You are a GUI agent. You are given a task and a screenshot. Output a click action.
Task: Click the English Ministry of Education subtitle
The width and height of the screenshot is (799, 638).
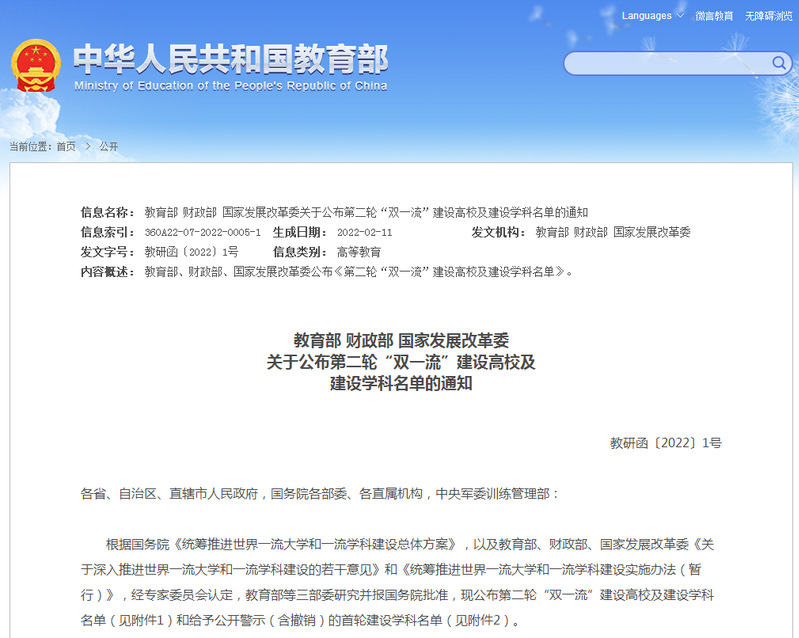coord(230,86)
